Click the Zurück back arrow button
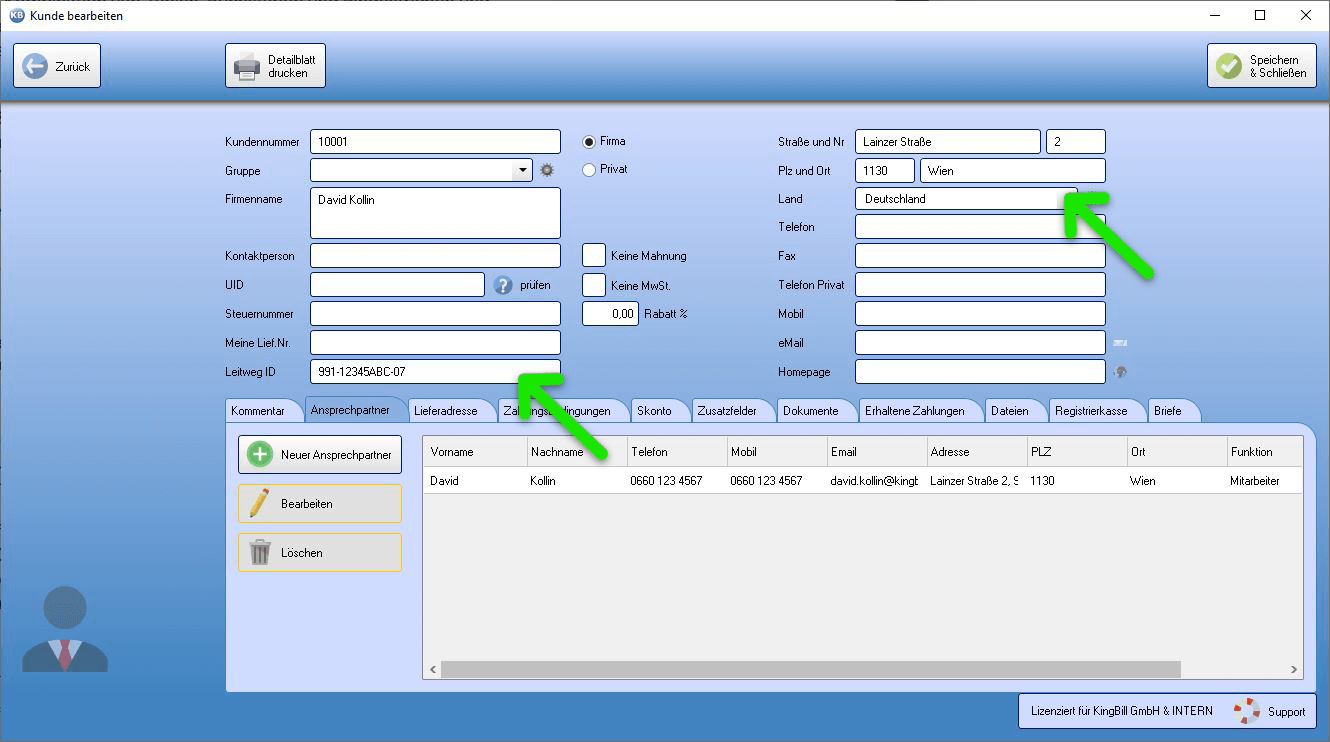1330x742 pixels. click(57, 66)
